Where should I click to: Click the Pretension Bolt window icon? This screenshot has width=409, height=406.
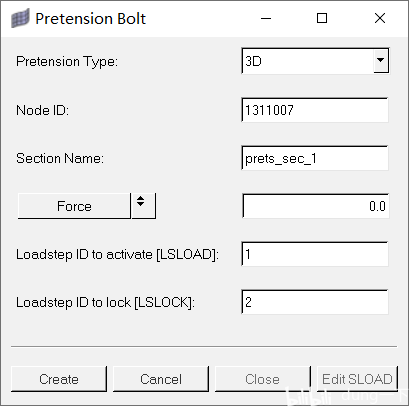point(20,18)
